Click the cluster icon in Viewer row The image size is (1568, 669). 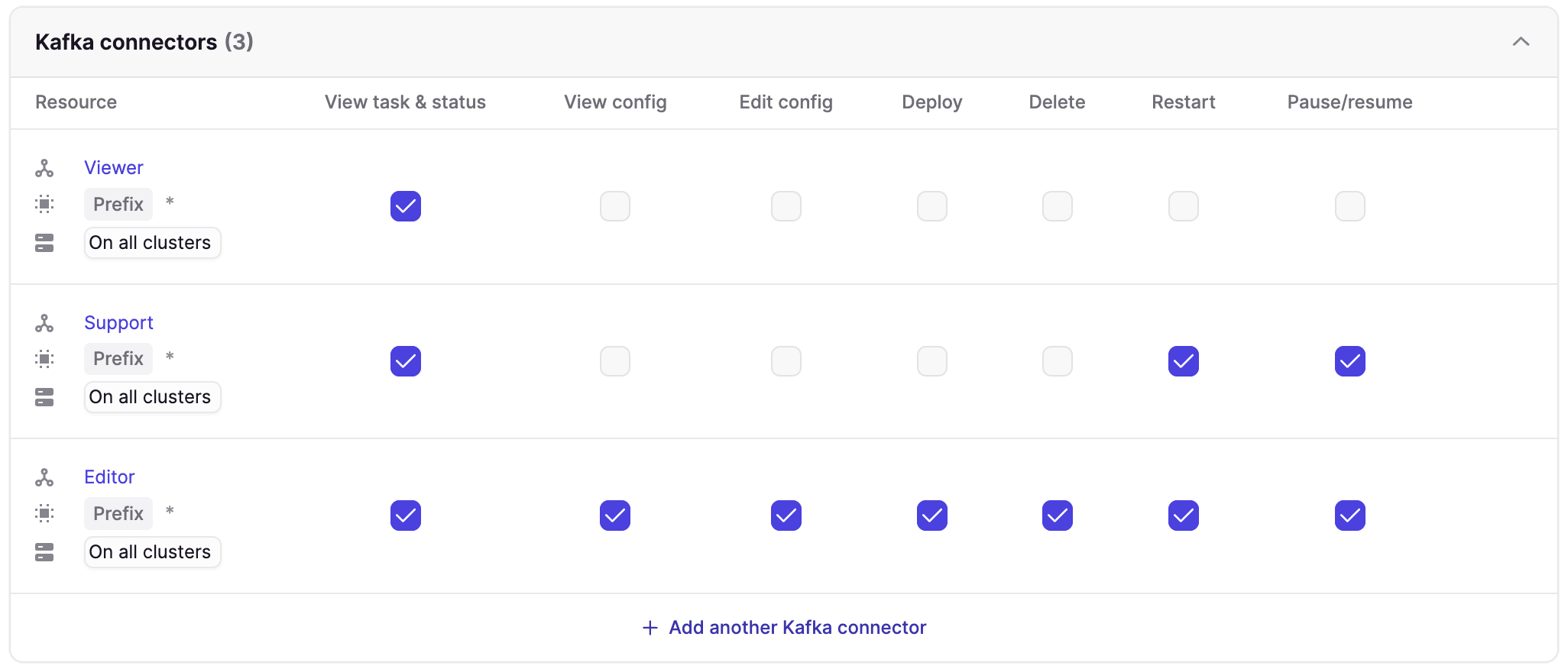click(44, 243)
